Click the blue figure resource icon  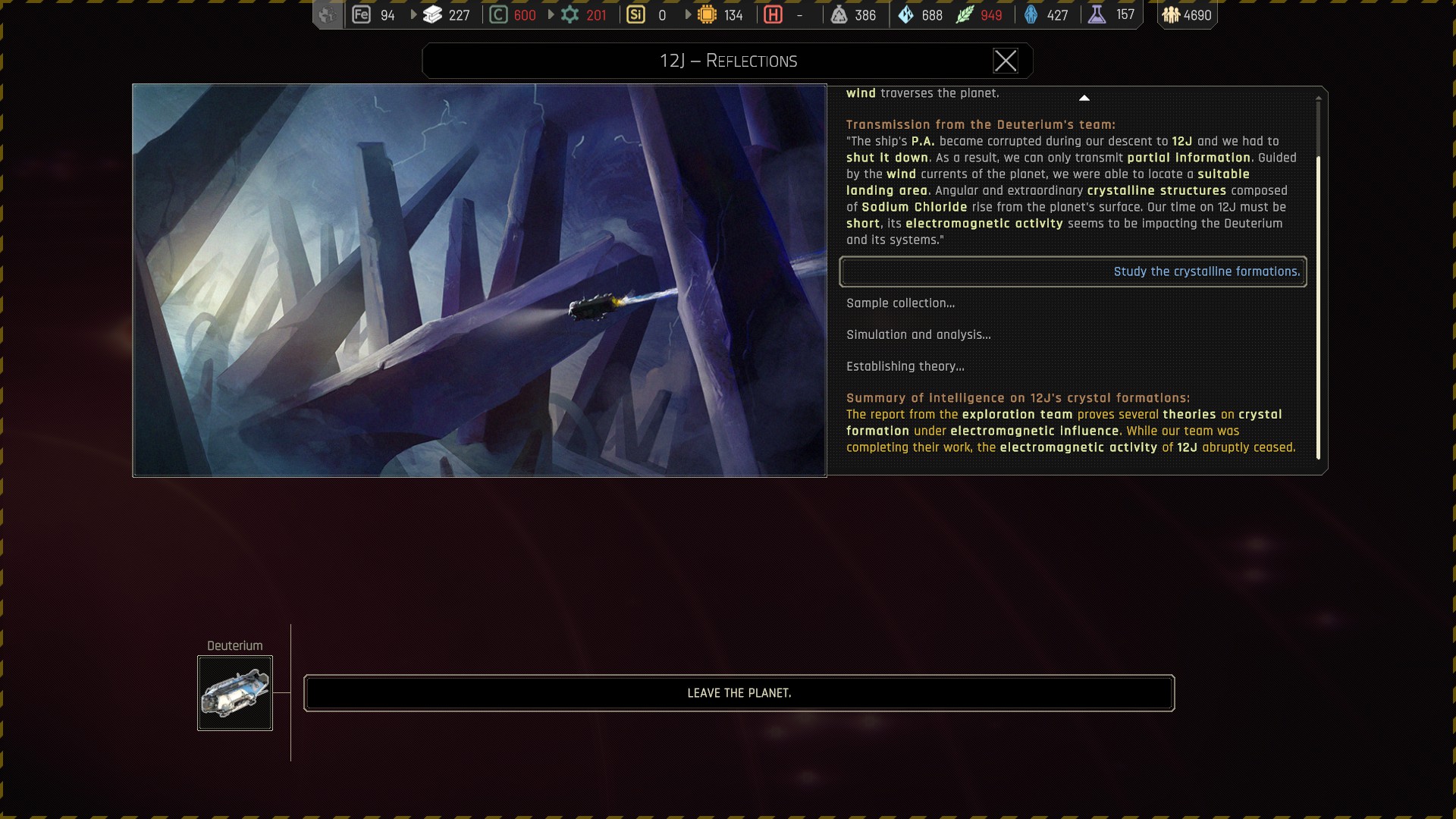click(1031, 14)
